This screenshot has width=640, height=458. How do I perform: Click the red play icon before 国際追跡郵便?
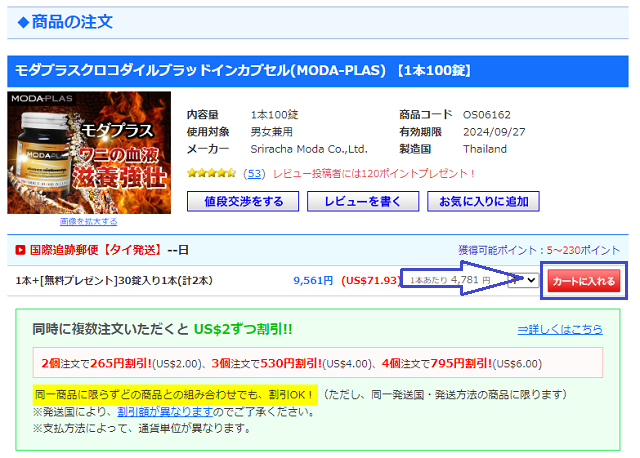tap(20, 250)
